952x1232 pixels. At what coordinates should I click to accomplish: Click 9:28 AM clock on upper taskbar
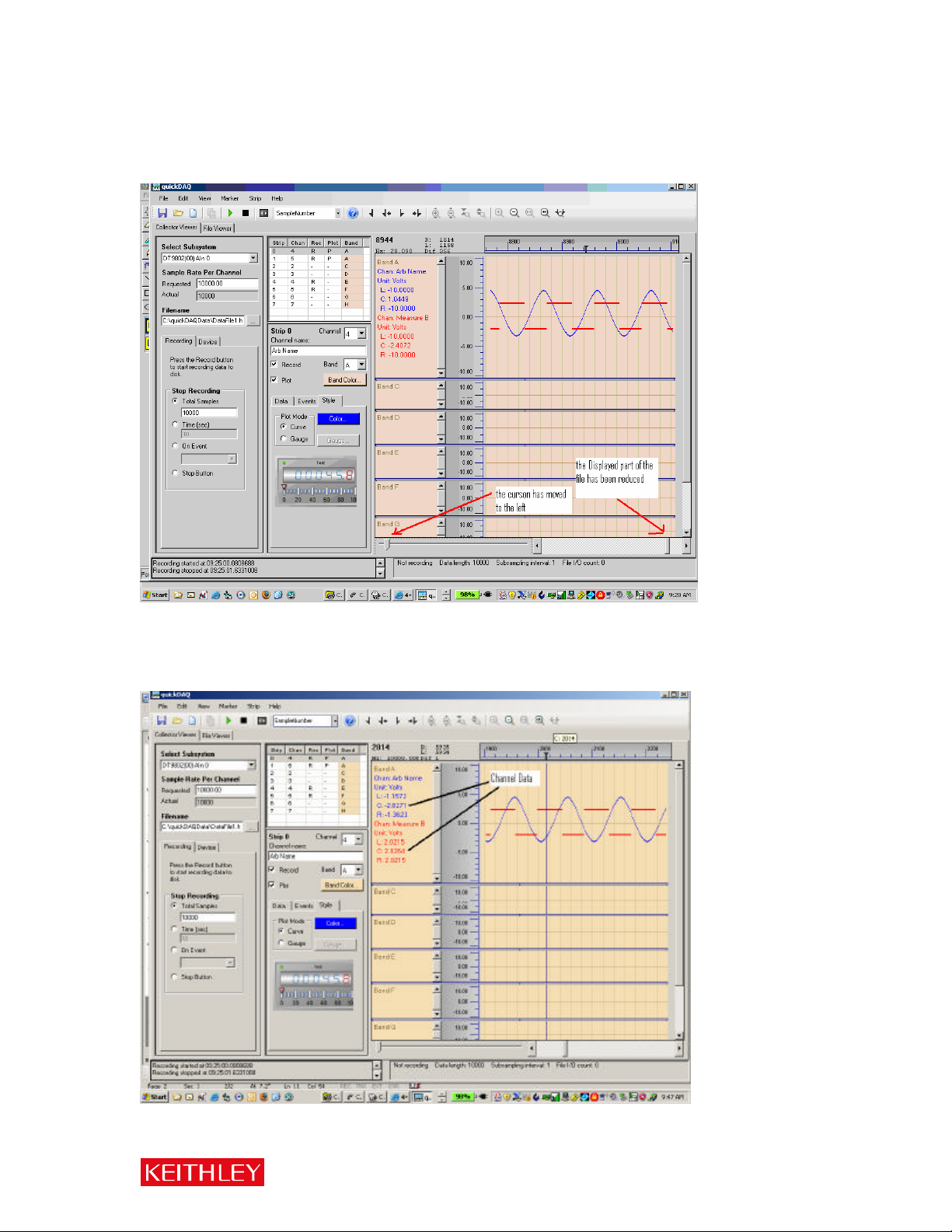tap(680, 595)
